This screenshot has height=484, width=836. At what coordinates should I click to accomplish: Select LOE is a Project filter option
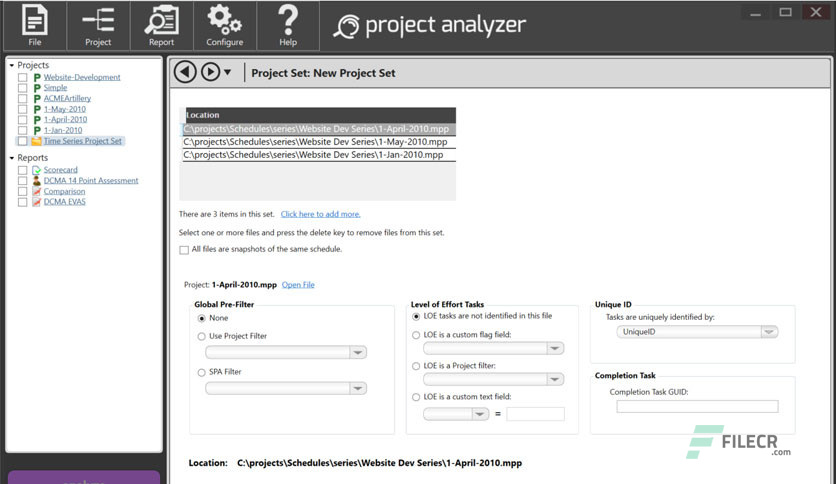pyautogui.click(x=416, y=366)
